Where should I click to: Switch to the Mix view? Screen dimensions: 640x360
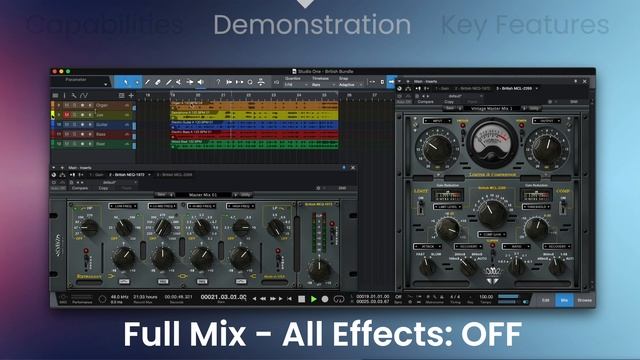point(564,300)
